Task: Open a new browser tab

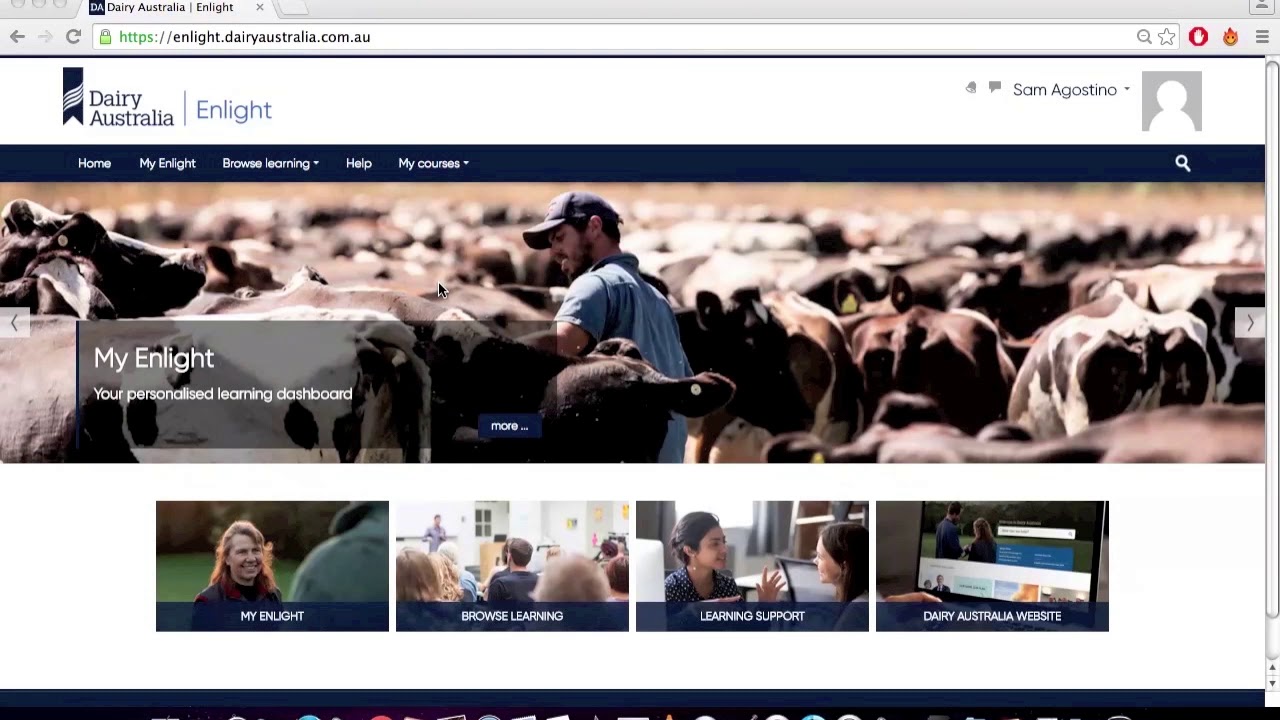Action: click(293, 7)
